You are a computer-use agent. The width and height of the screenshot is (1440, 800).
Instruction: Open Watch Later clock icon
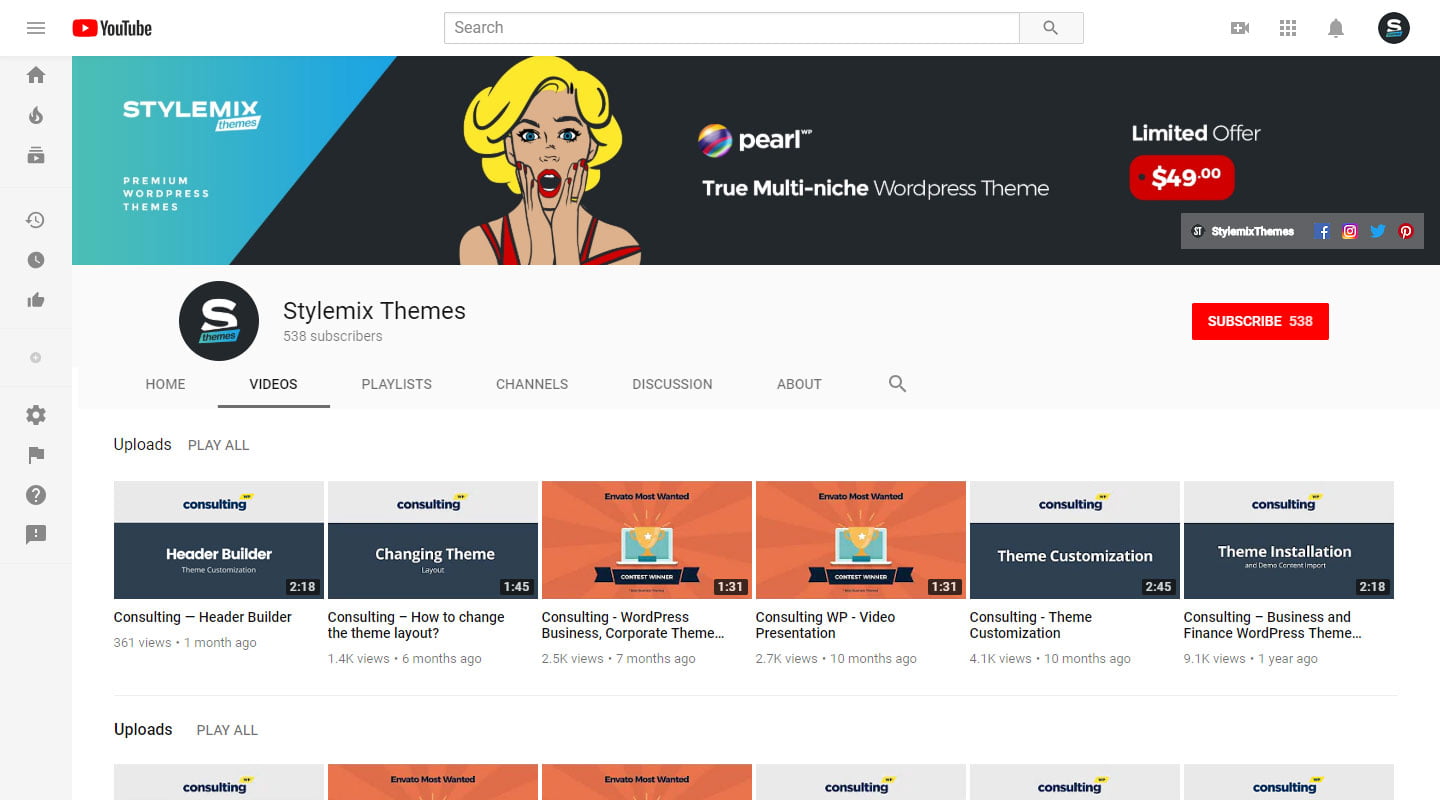point(36,260)
